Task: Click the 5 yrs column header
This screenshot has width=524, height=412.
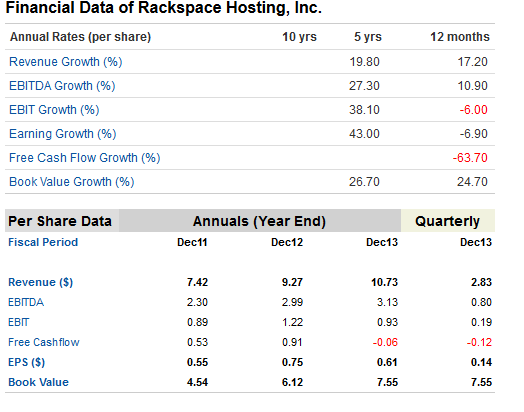Action: click(x=368, y=37)
